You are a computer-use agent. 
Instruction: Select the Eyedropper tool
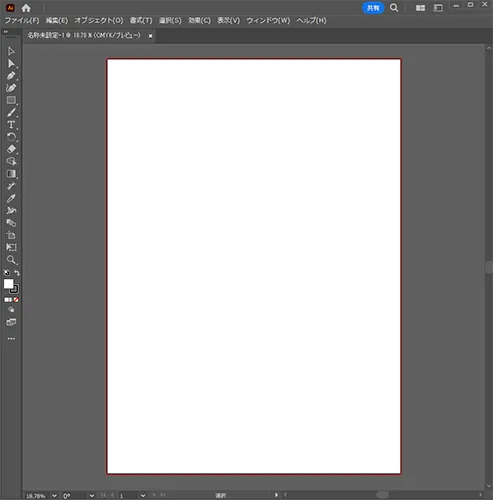pos(11,198)
